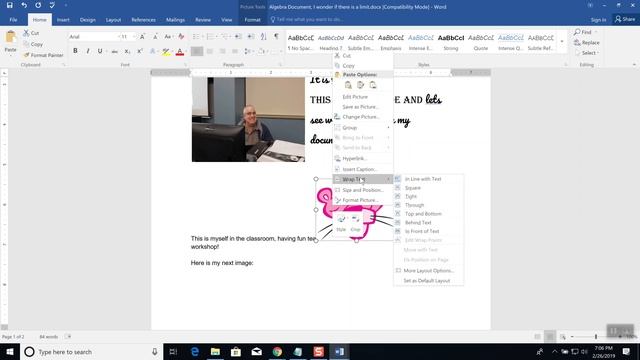Screen dimensions: 640x360
Task: Open File Explorer from the taskbar
Action: 215,351
